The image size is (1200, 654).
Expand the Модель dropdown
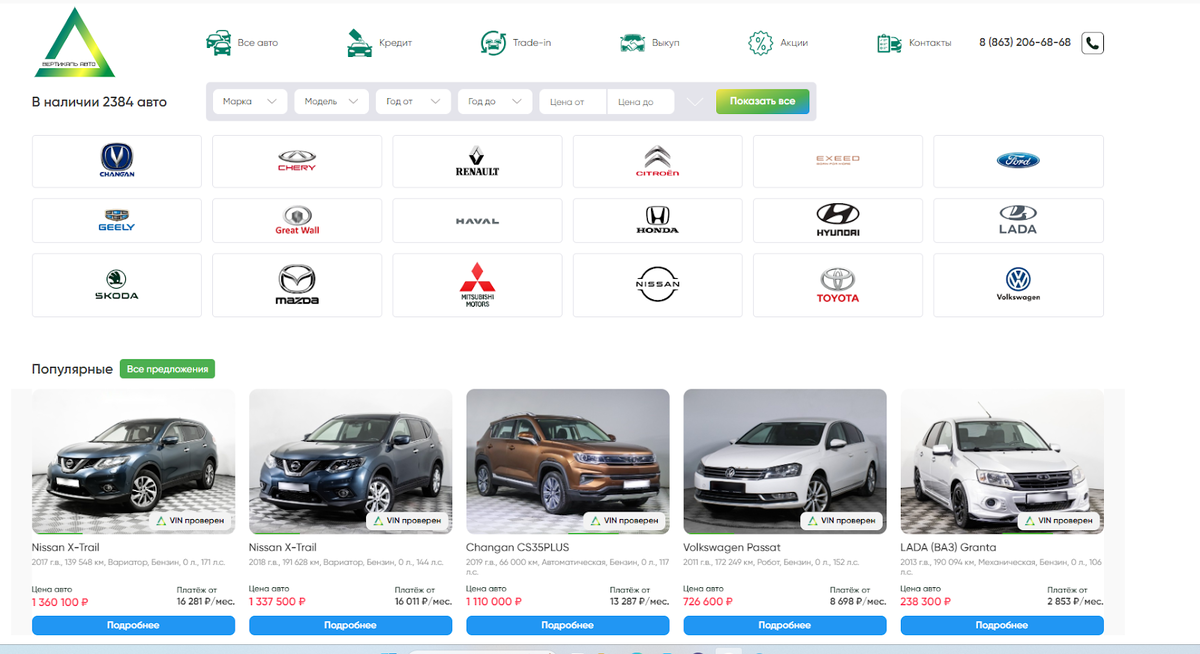point(332,101)
